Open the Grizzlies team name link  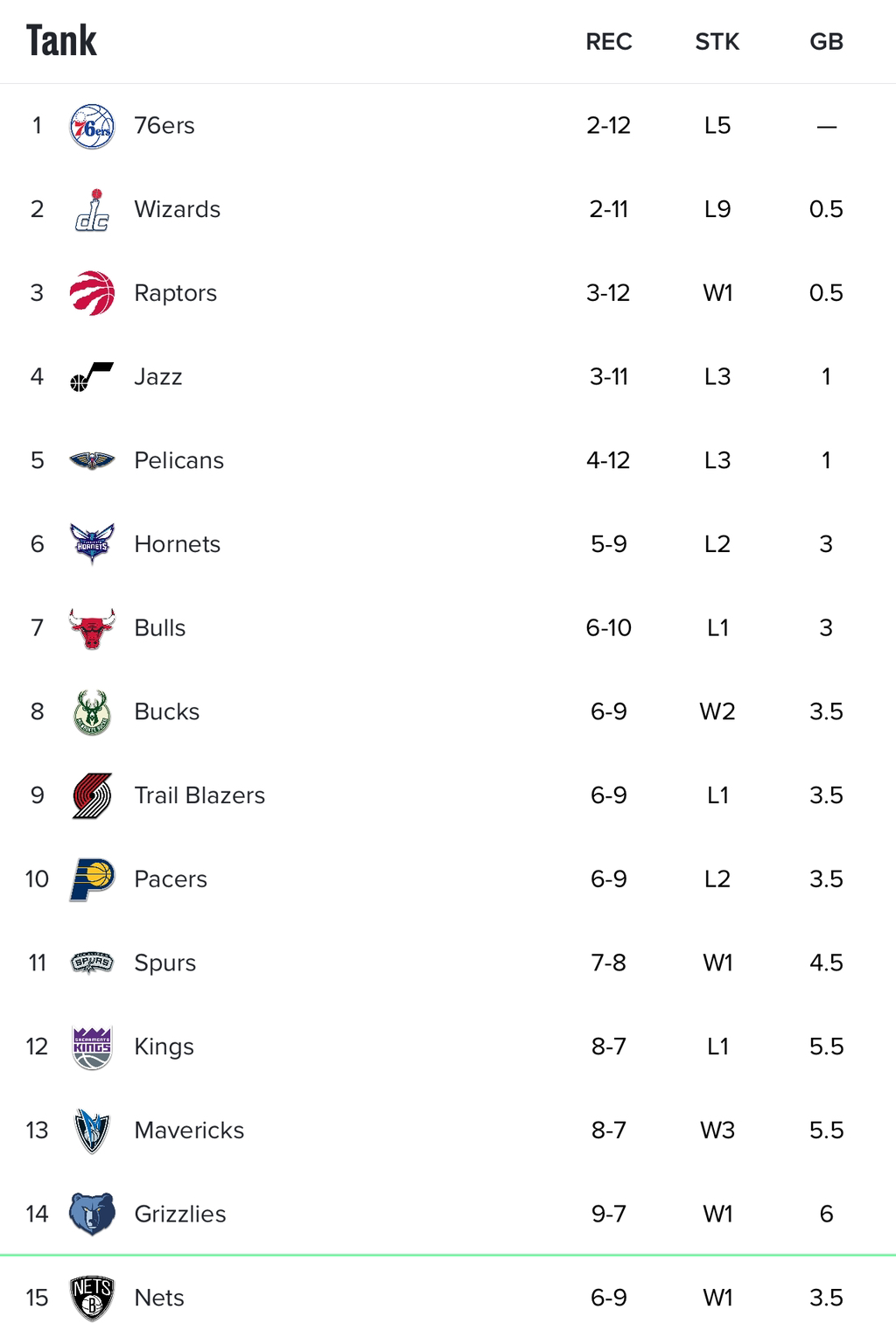point(180,1214)
